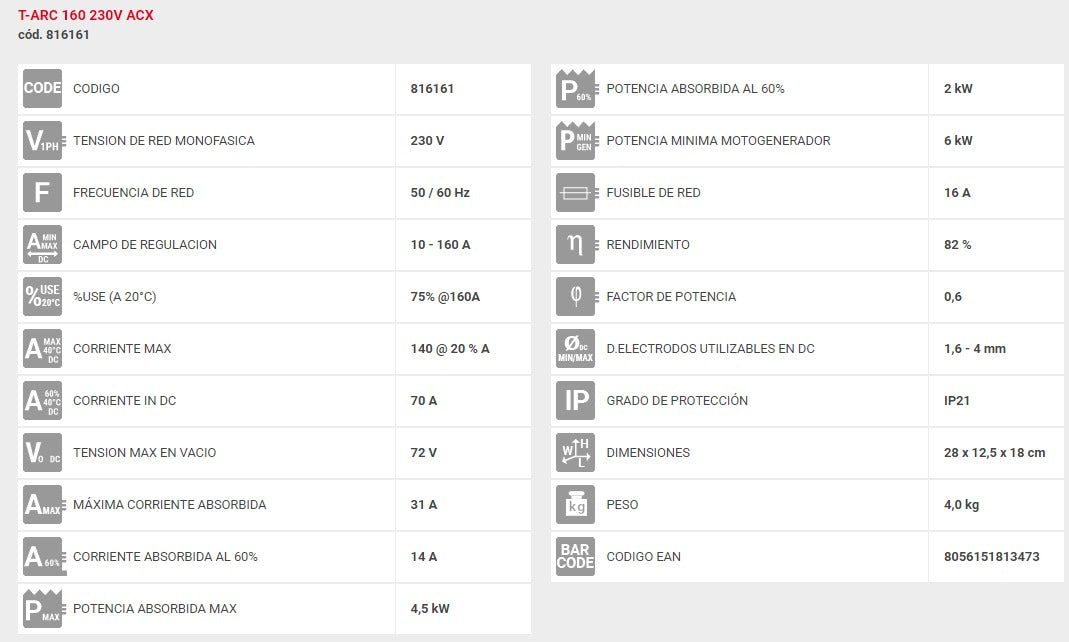This screenshot has height=642, width=1069.
Task: Click CORRIENTE ABSORBIDA AL 60% label
Action: (166, 557)
